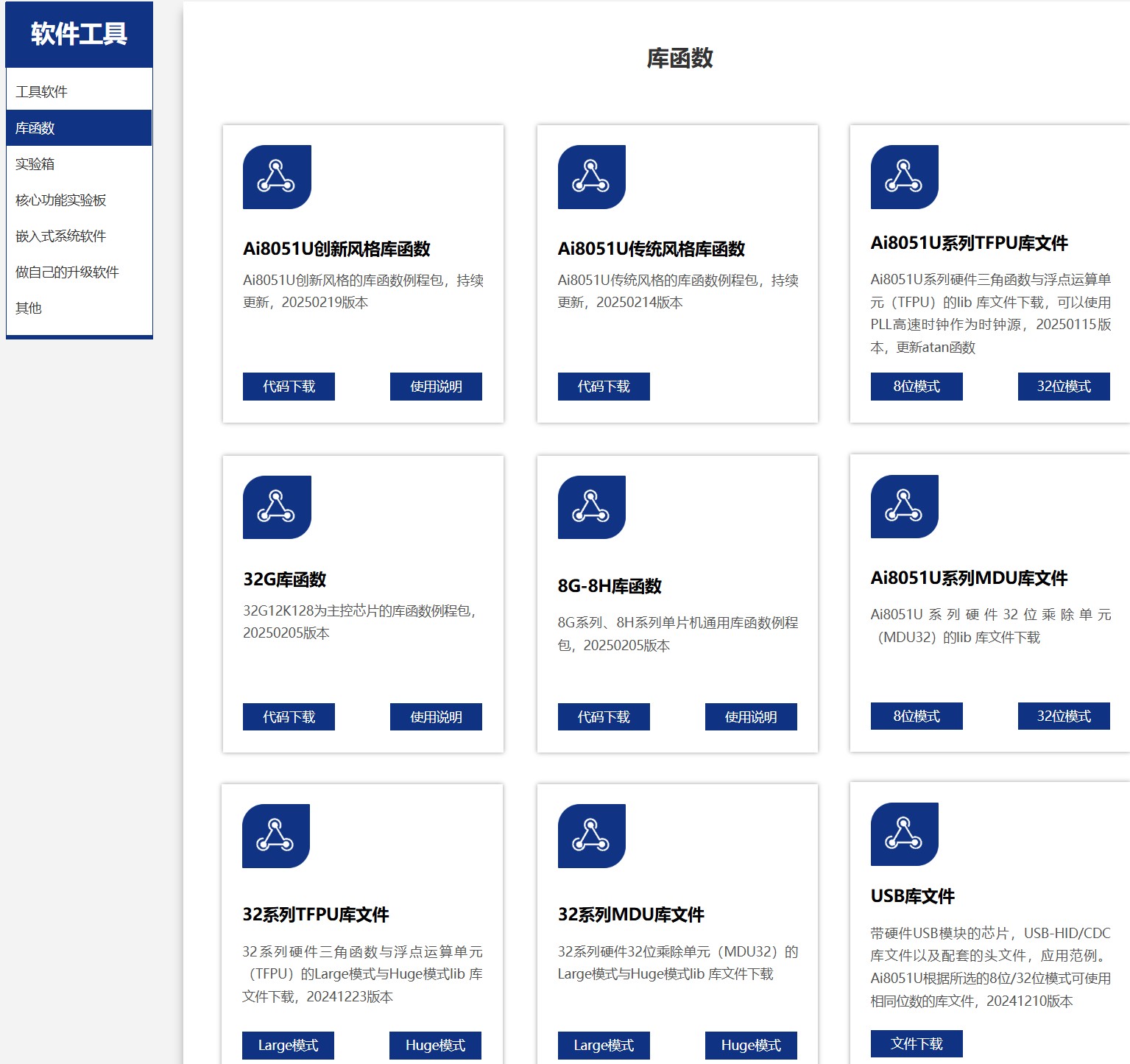Go to 核心功能实验板 in sidebar
This screenshot has width=1130, height=1064.
point(61,200)
